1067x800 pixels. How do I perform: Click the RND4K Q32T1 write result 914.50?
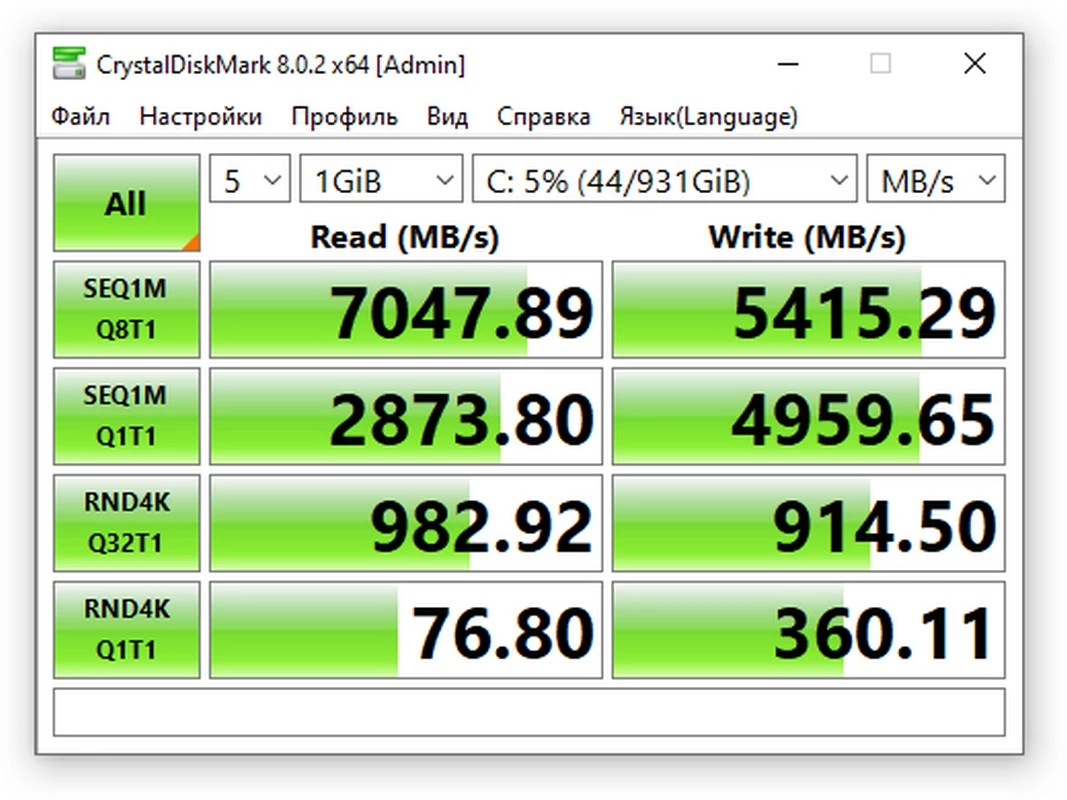pyautogui.click(x=808, y=523)
